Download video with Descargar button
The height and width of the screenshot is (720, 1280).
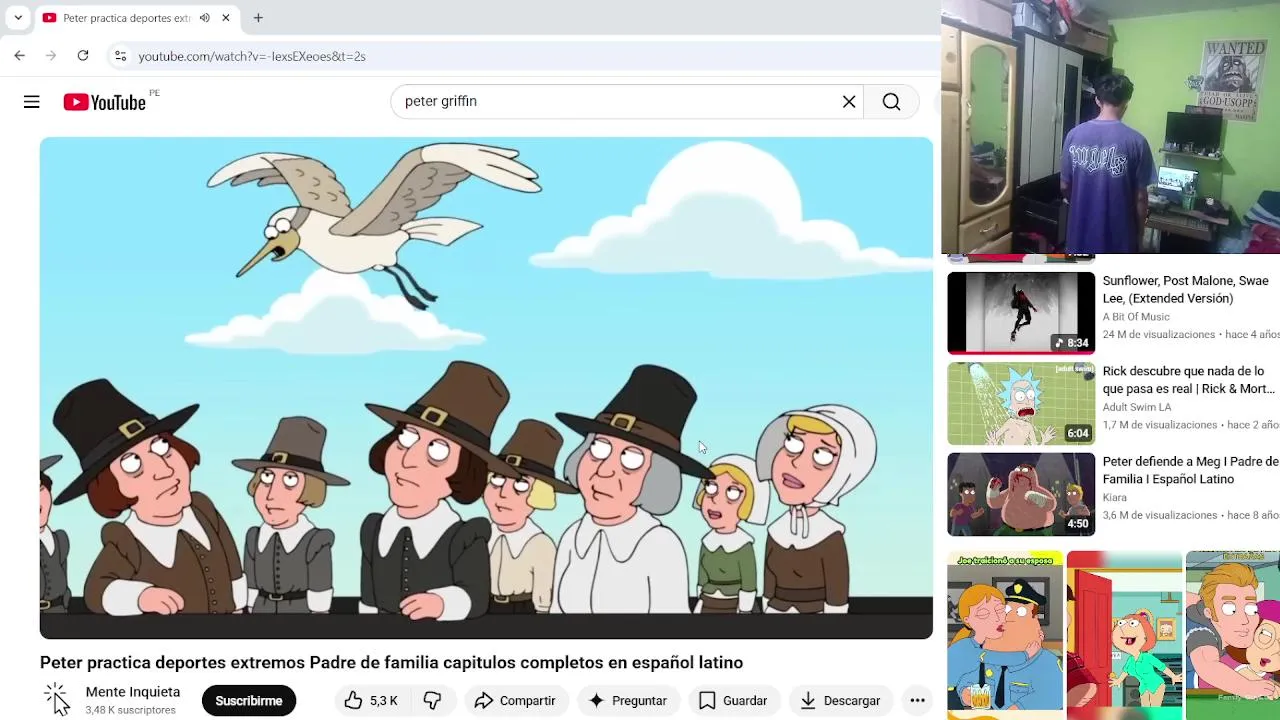click(x=840, y=701)
